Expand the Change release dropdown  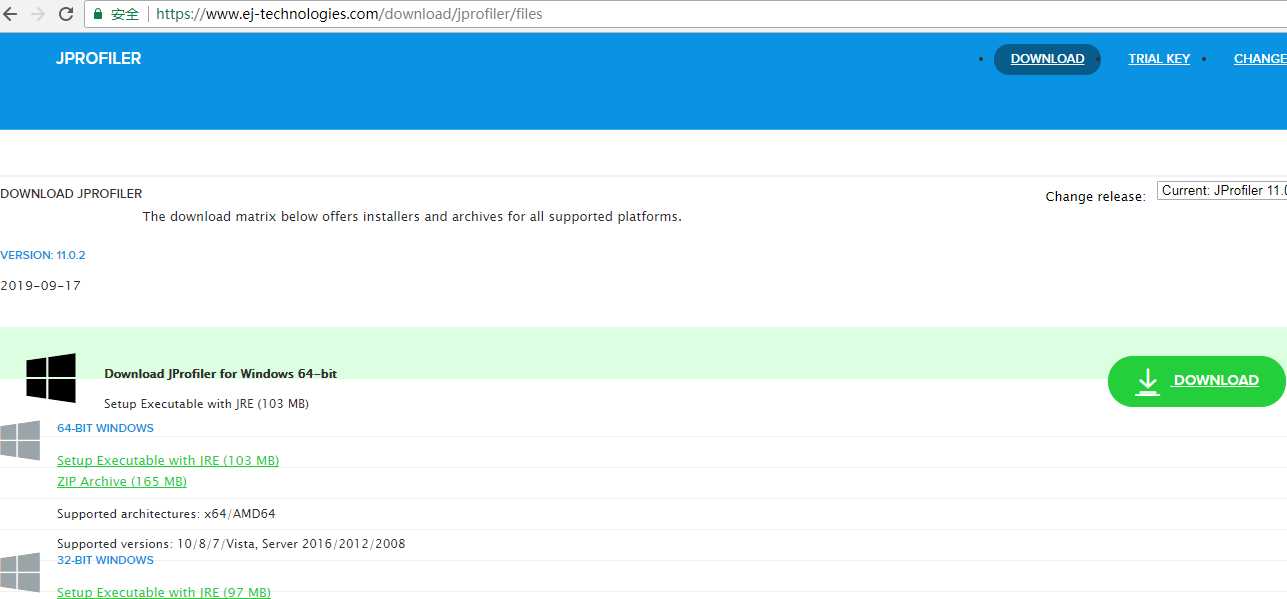coord(1222,190)
